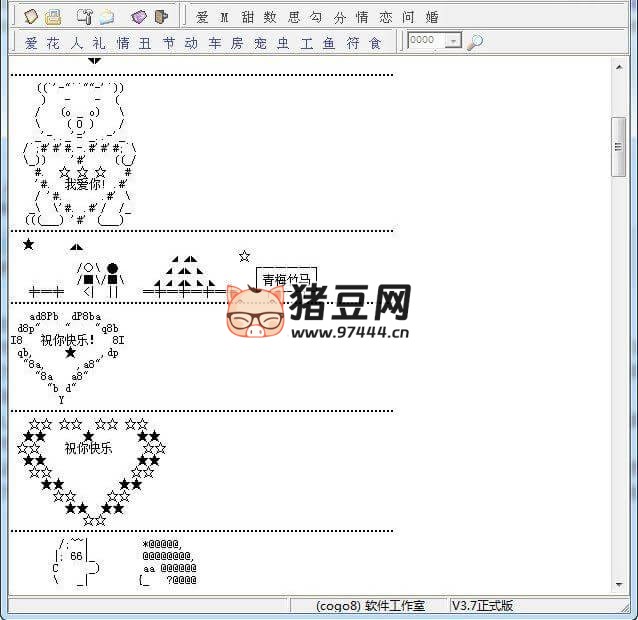This screenshot has height=620, width=638.
Task: Click the 我爱你! text in the bear art
Action: click(x=85, y=184)
